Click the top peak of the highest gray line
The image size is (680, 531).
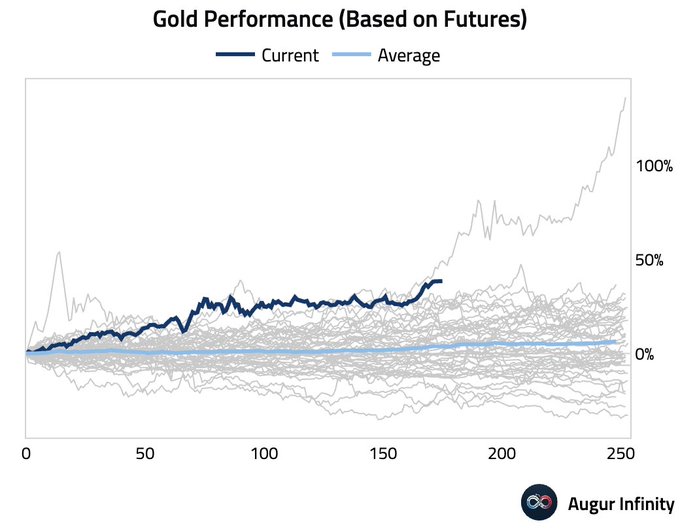626,98
